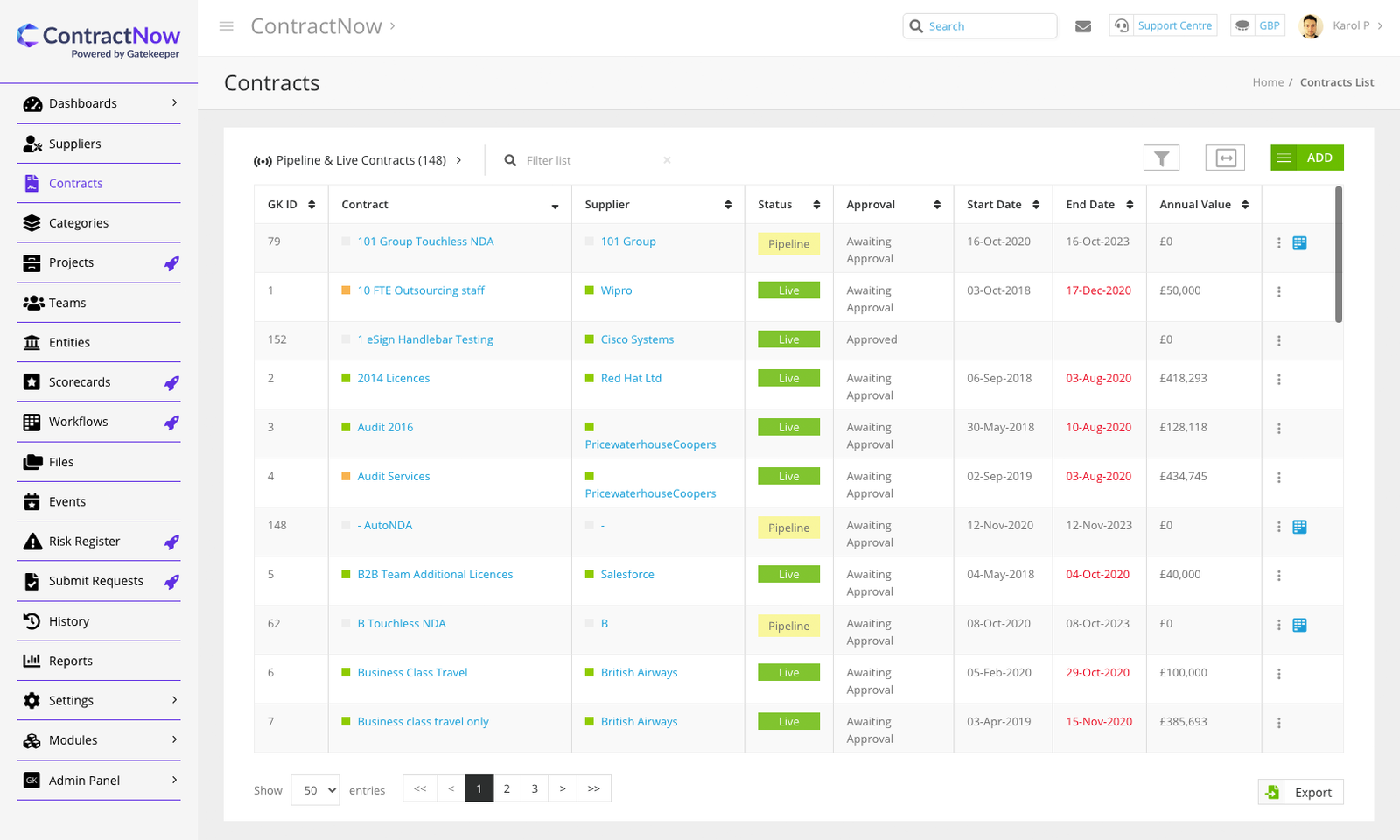
Task: Open the list menu beside ADD
Action: [1284, 157]
